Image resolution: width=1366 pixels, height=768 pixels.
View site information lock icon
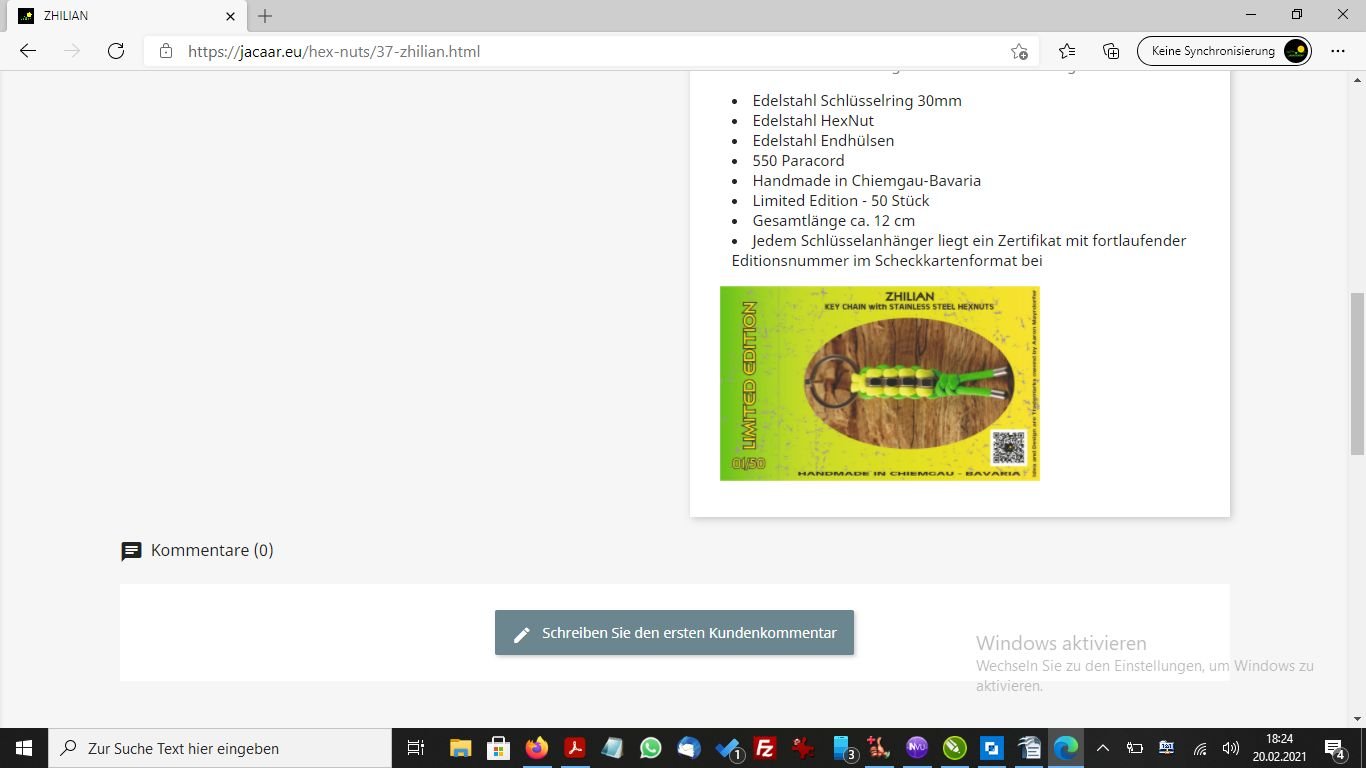tap(166, 51)
